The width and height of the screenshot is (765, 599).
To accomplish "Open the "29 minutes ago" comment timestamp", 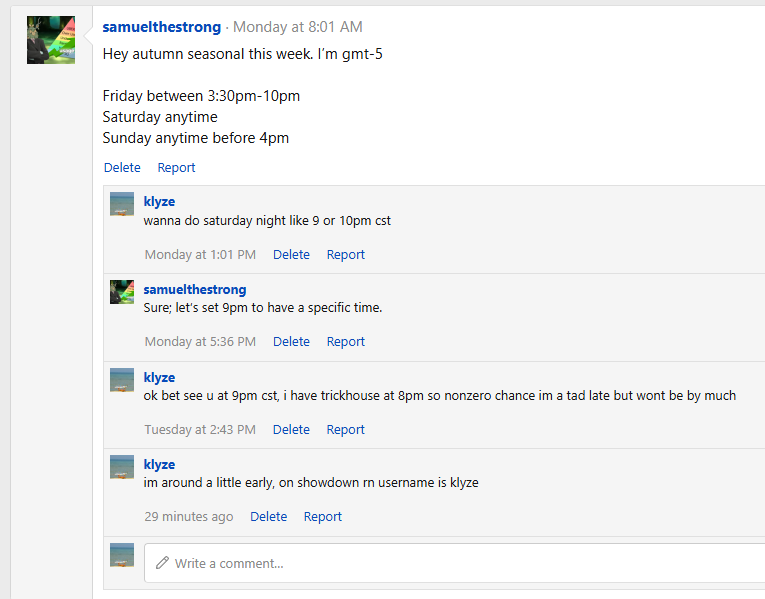I will tap(189, 517).
